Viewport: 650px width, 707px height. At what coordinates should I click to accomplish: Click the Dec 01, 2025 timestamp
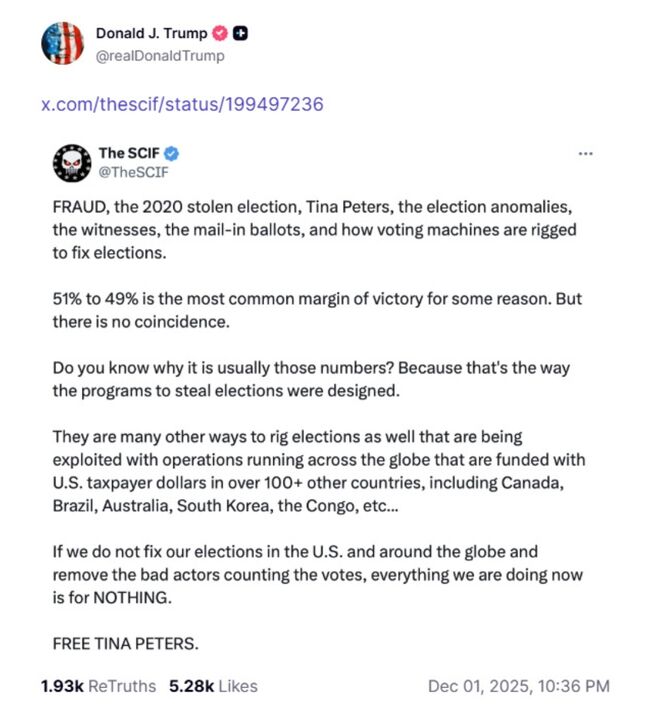518,686
